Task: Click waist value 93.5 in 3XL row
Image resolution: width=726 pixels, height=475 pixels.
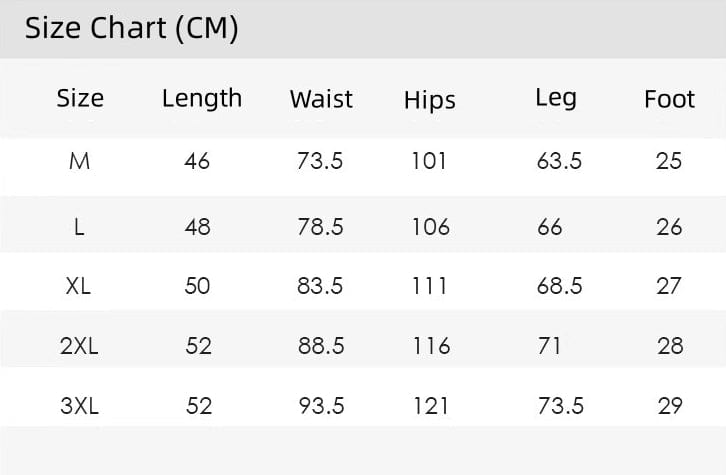Action: [x=321, y=406]
